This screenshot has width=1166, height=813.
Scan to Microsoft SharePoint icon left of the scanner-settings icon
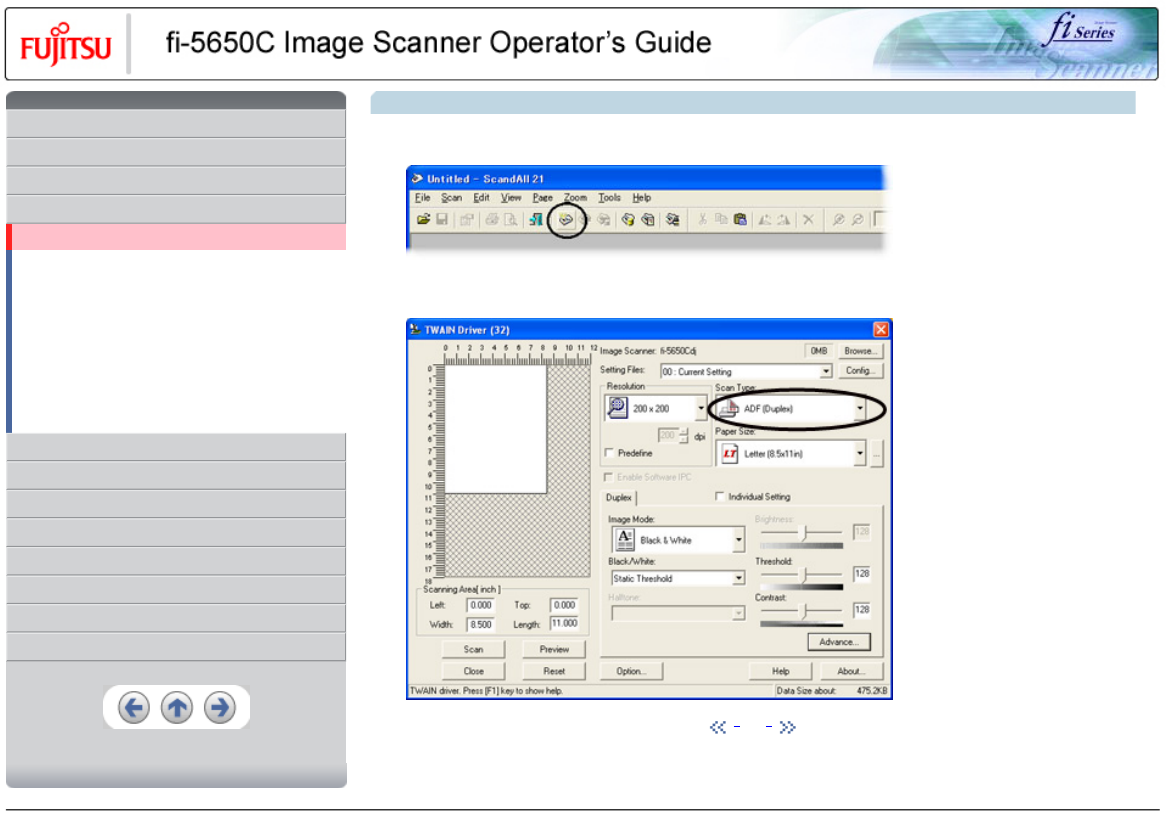[x=648, y=219]
